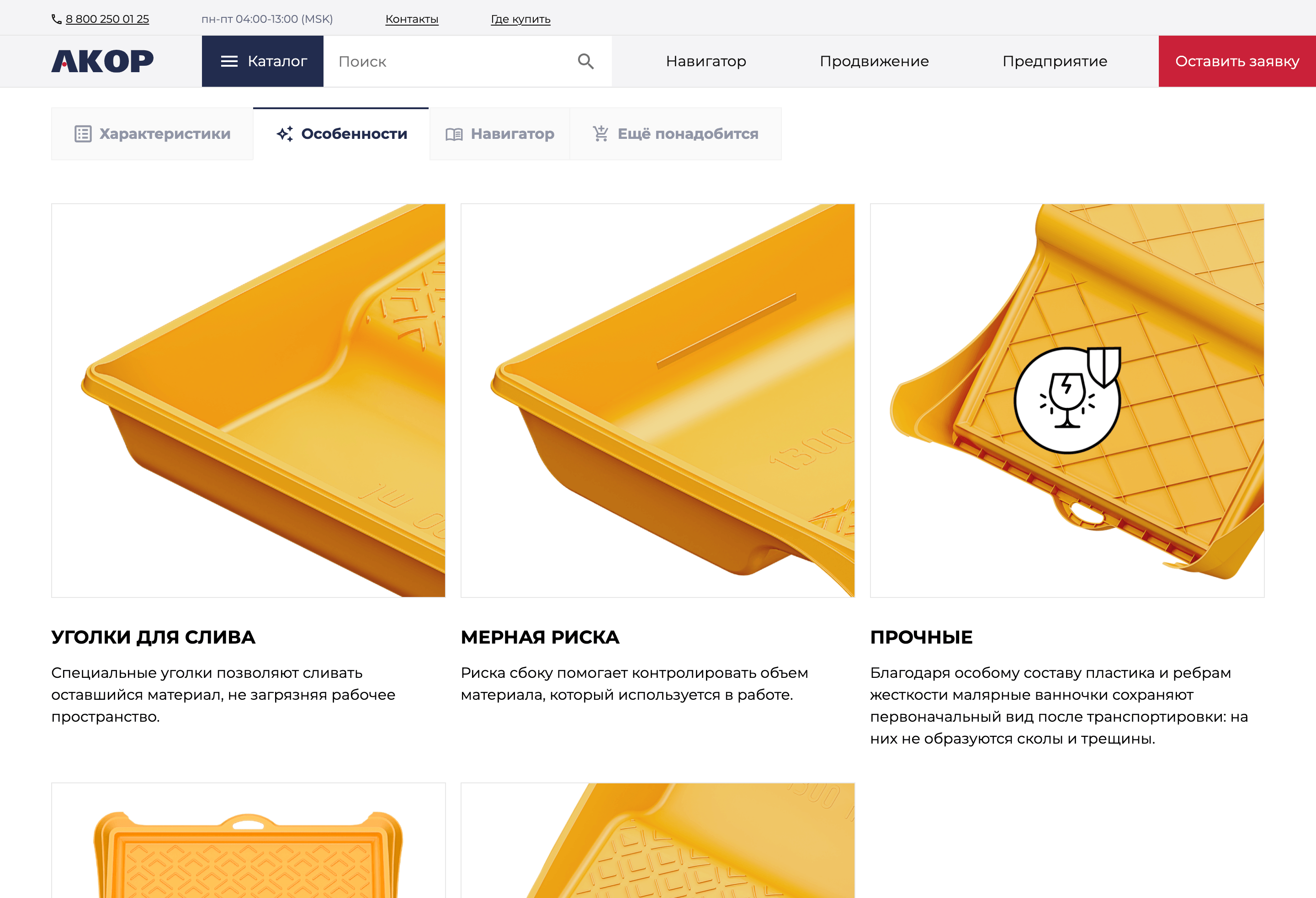The width and height of the screenshot is (1316, 898).
Task: Open the Где купить link
Action: coord(520,19)
